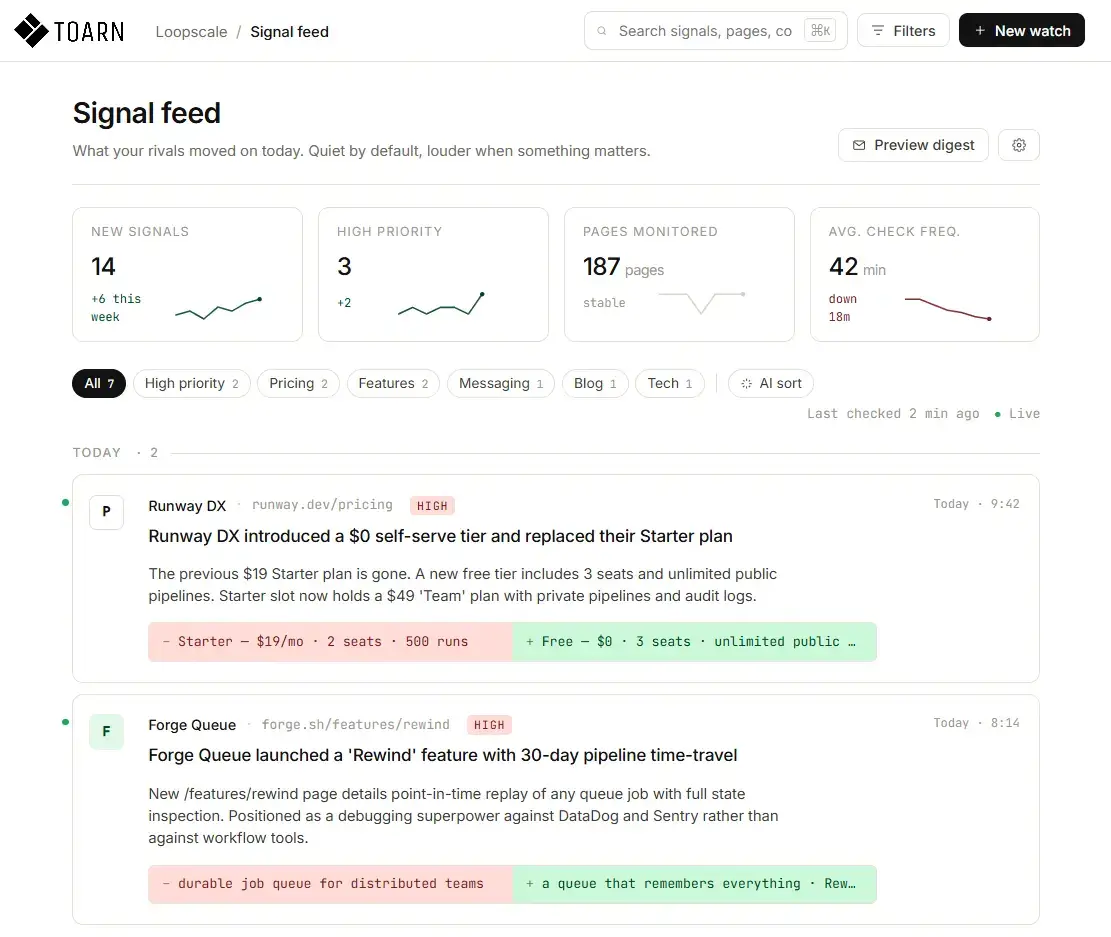Image resolution: width=1111 pixels, height=937 pixels.
Task: Click the Toarn logo icon
Action: [31, 30]
